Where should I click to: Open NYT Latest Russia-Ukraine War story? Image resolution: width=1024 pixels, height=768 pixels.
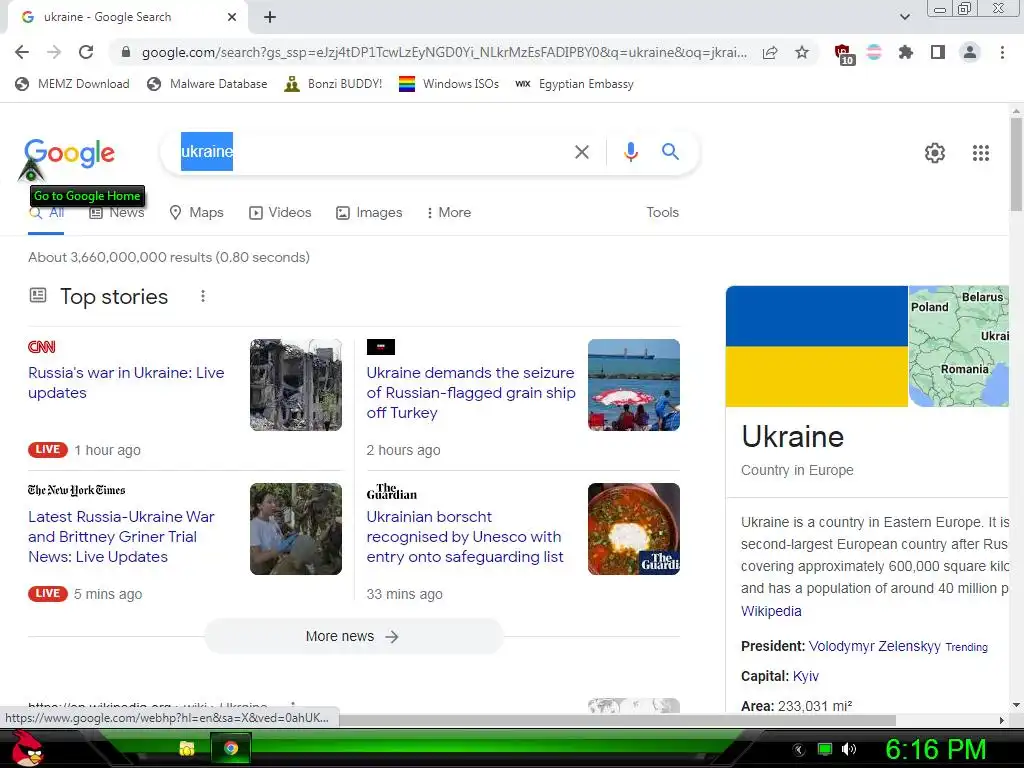(121, 537)
